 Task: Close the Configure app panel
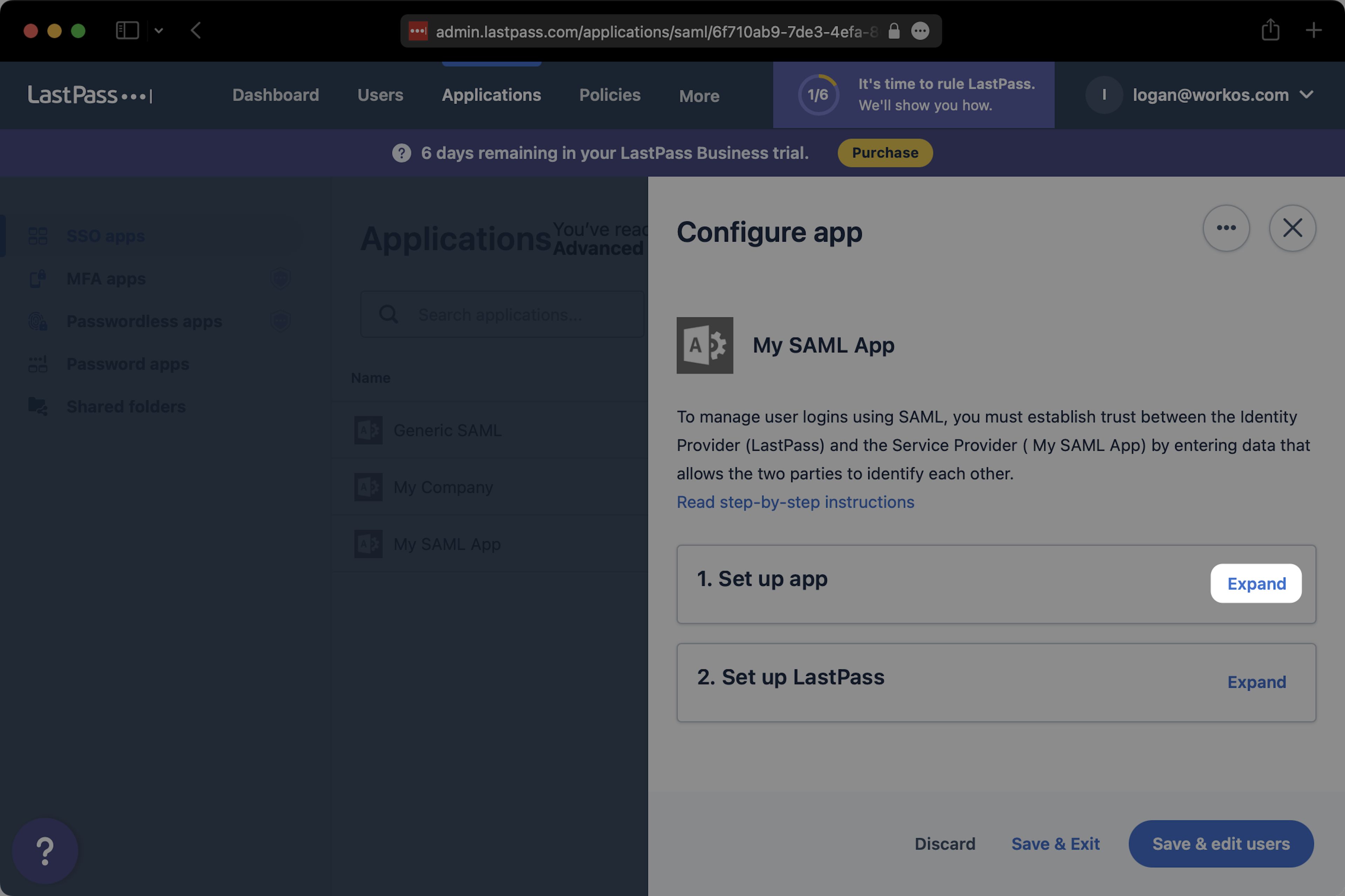[x=1292, y=228]
